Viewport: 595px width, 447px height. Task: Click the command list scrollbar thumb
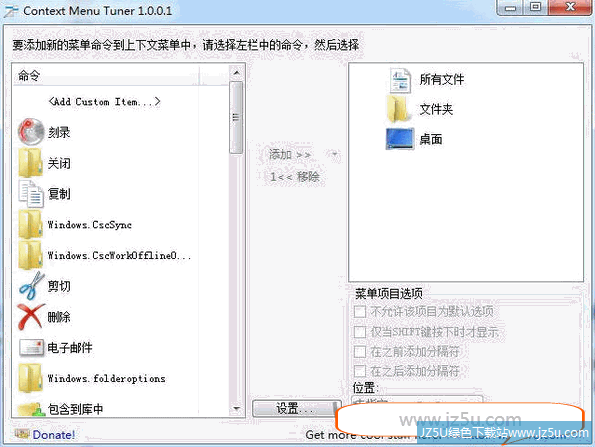[x=236, y=118]
